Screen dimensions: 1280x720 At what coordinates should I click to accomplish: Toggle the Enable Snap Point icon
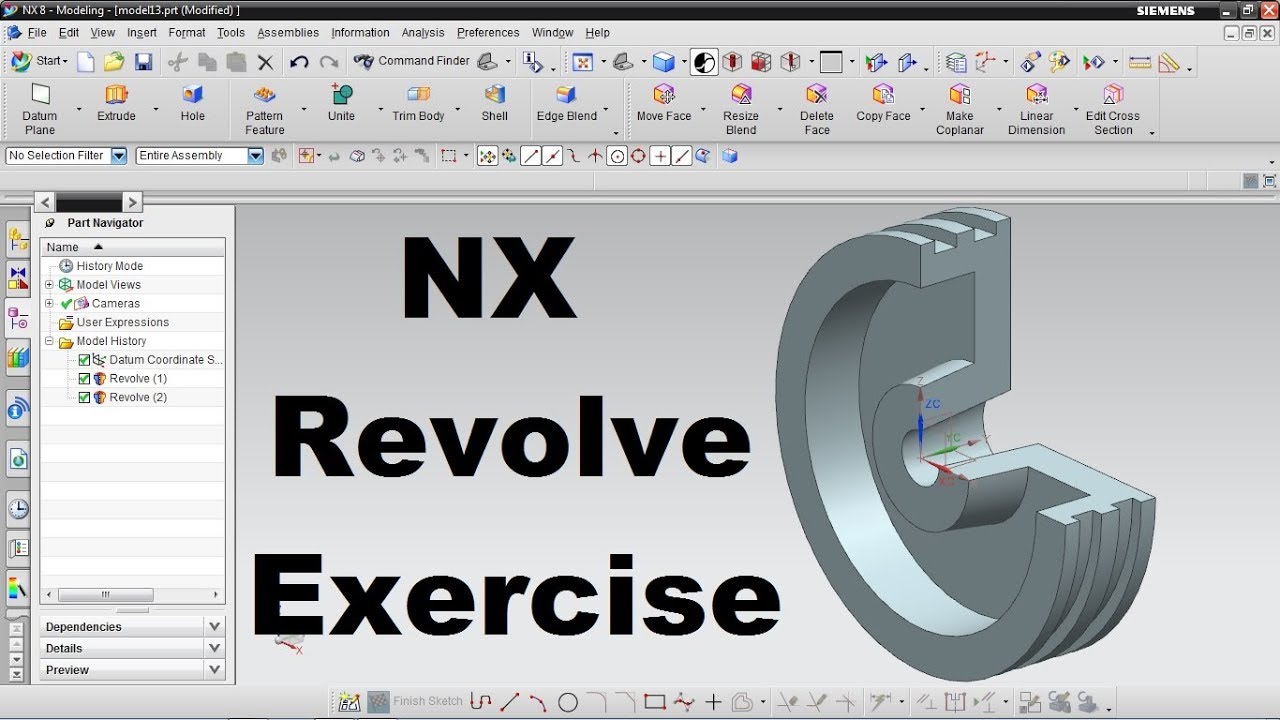(487, 156)
